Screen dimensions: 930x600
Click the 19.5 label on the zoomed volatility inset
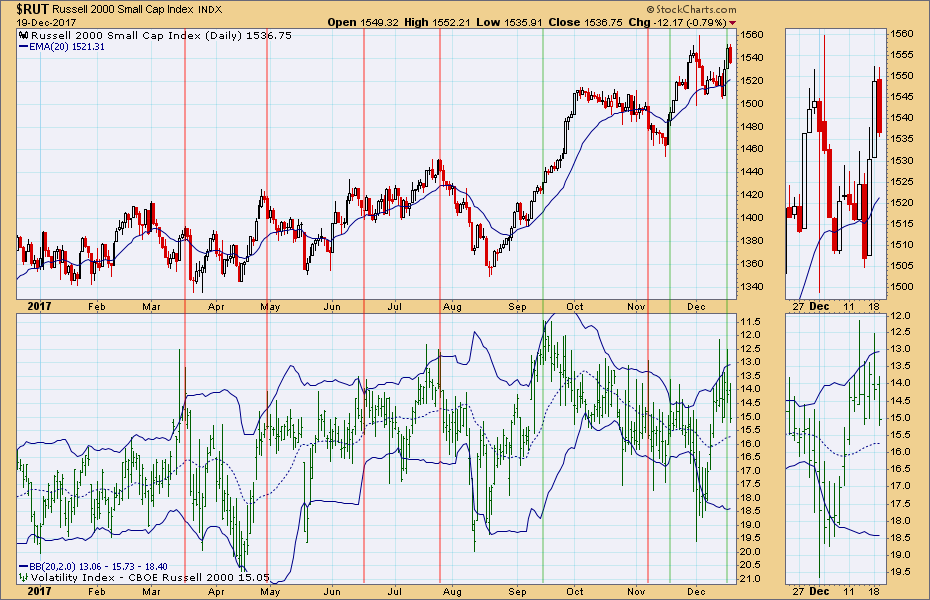pyautogui.click(x=900, y=572)
